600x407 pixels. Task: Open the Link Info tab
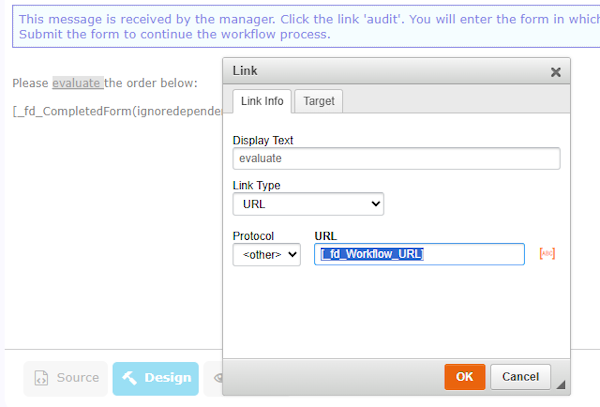tap(262, 101)
